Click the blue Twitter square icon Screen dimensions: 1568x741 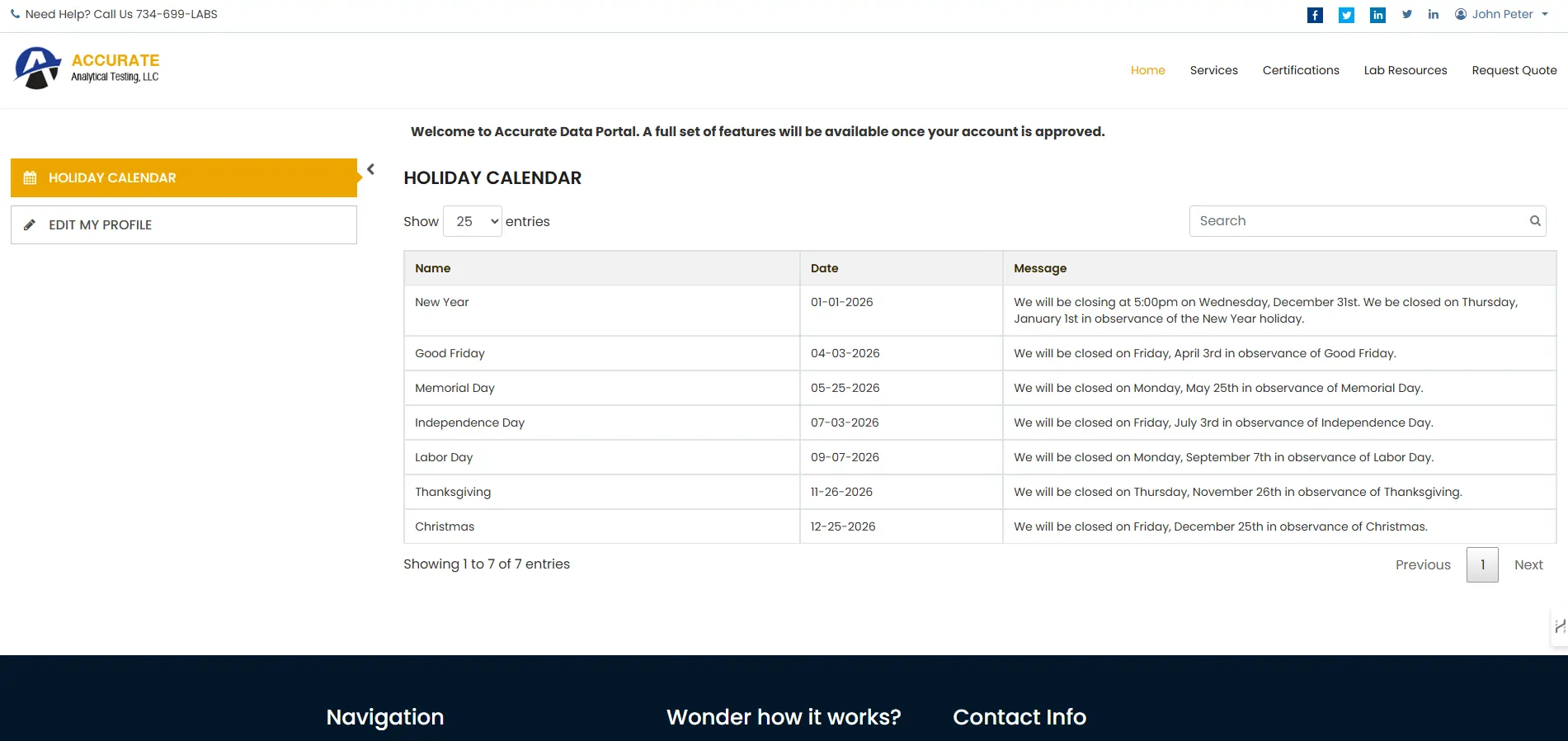pyautogui.click(x=1346, y=15)
